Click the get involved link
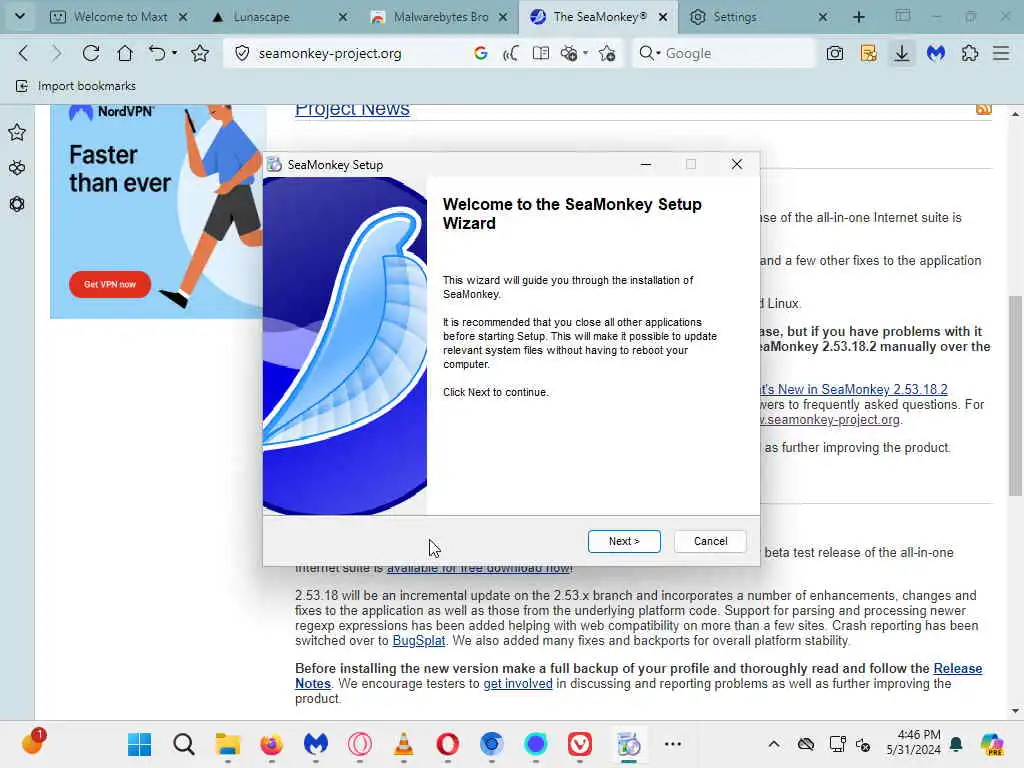The width and height of the screenshot is (1024, 768). [x=518, y=684]
